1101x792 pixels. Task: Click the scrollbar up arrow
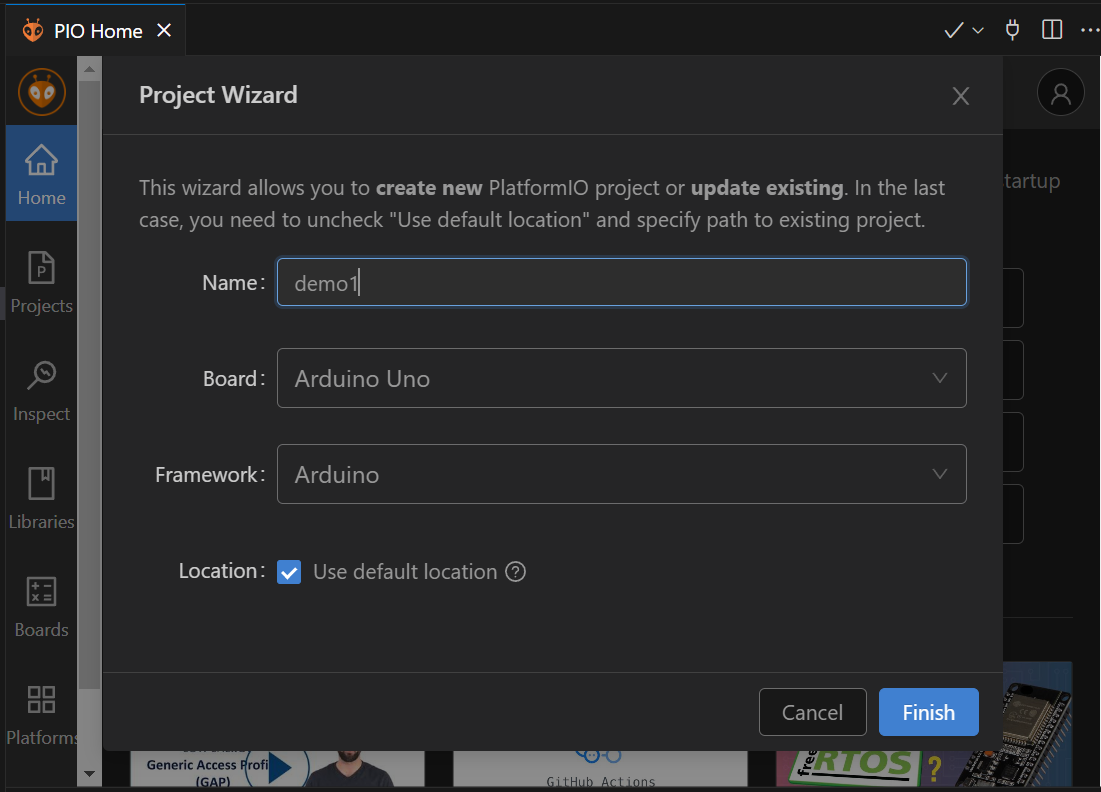click(x=89, y=69)
